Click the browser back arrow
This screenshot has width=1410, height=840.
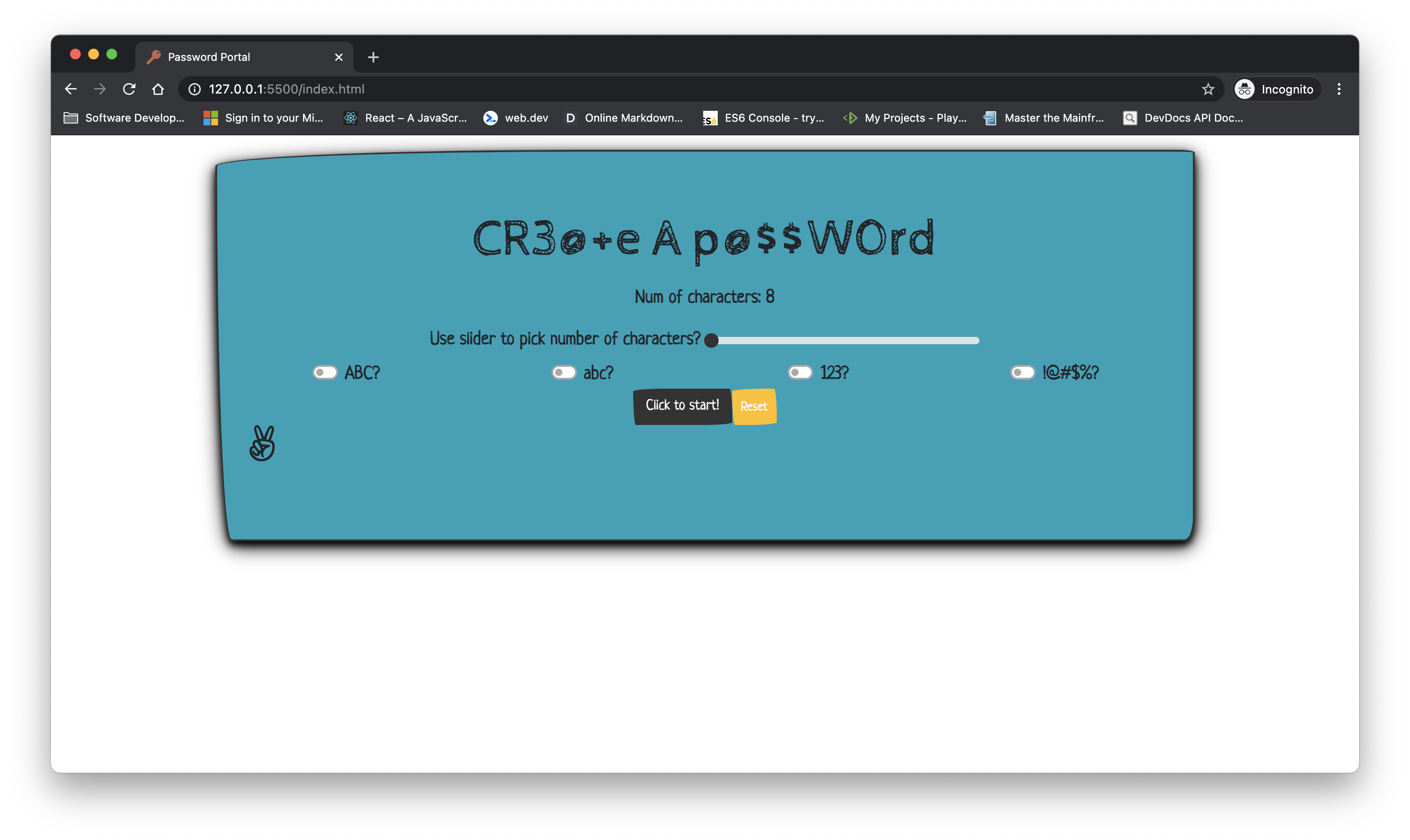[71, 89]
